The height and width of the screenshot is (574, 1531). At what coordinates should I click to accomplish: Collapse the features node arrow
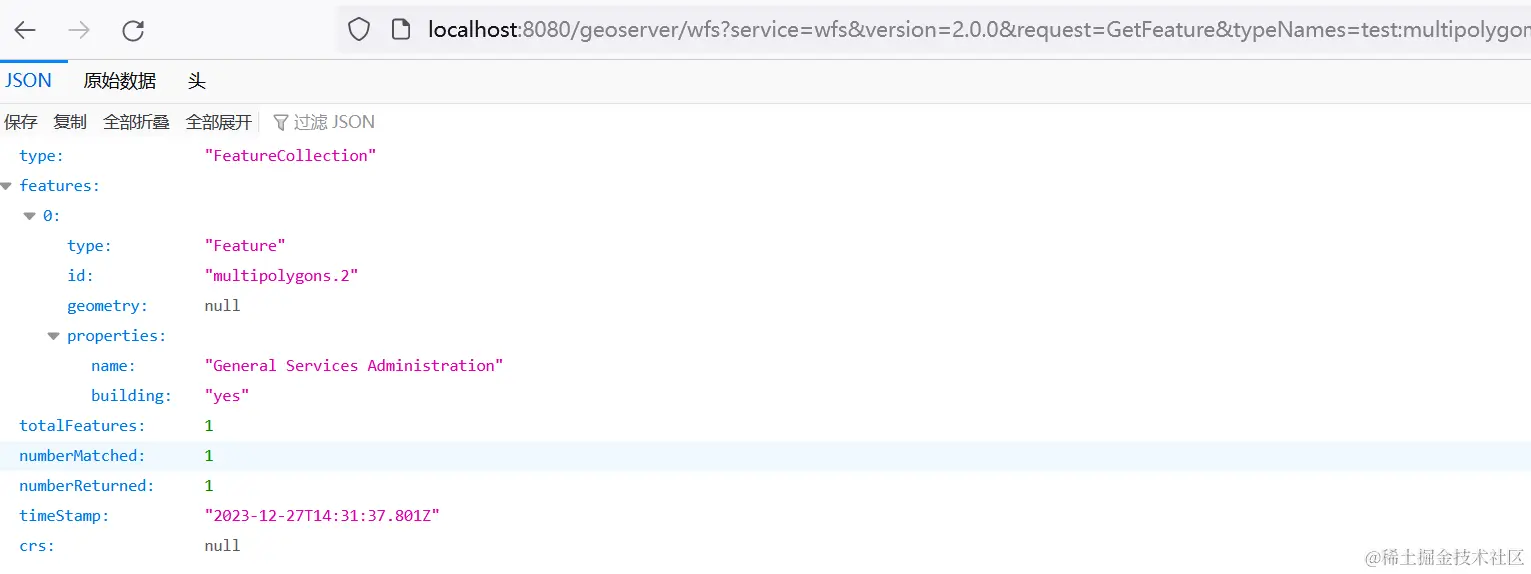point(7,186)
